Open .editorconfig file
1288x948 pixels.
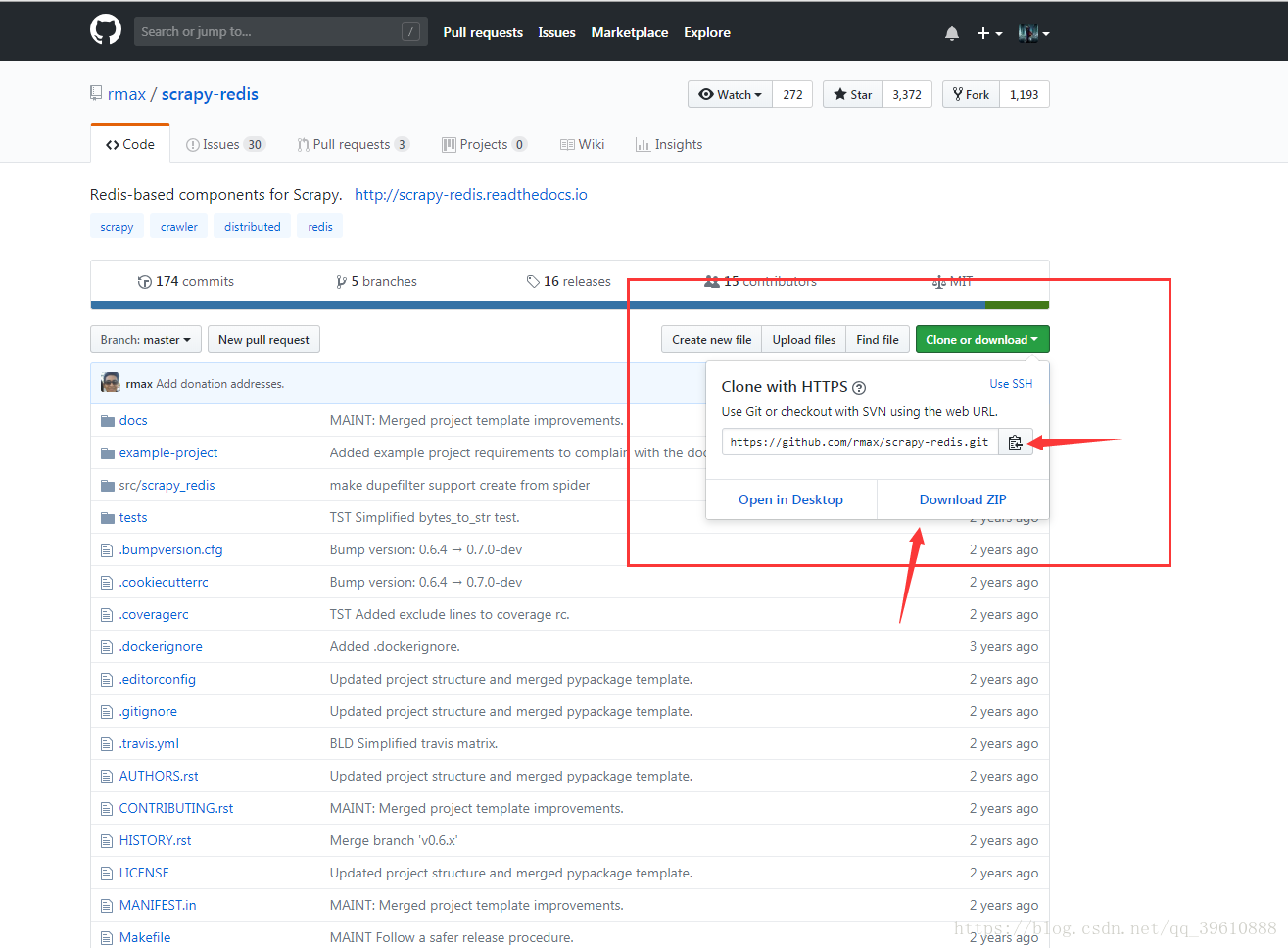[x=158, y=679]
